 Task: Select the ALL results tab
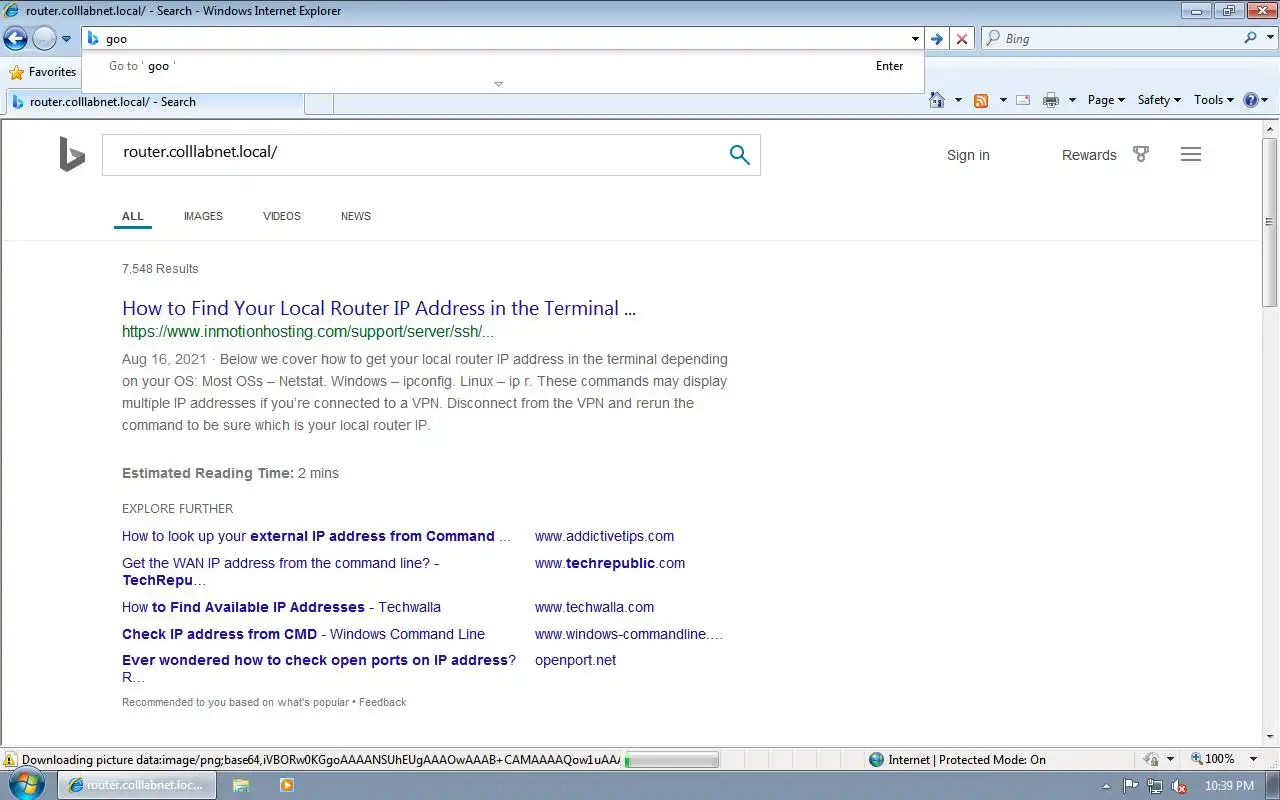[133, 216]
